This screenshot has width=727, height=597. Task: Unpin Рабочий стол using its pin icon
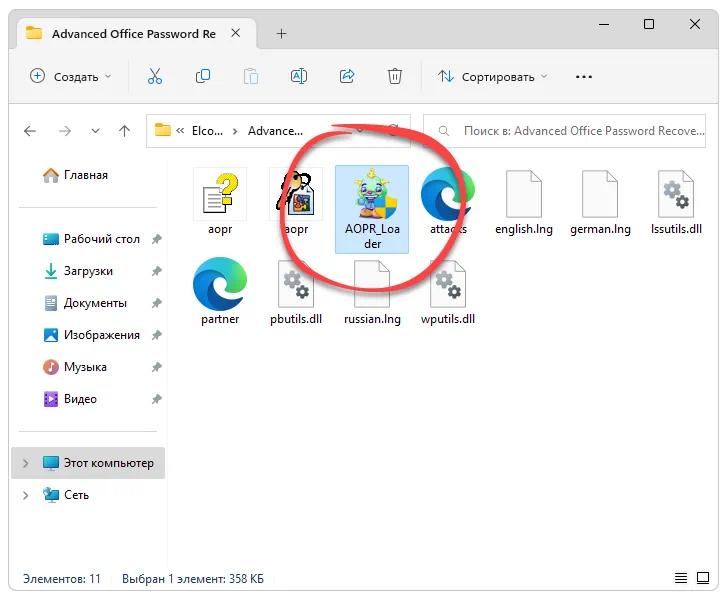point(157,239)
